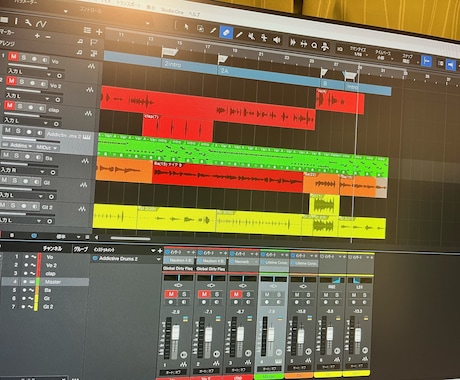Select the Mute tool with crossed speaker
460x380 pixels.
pyautogui.click(x=252, y=36)
